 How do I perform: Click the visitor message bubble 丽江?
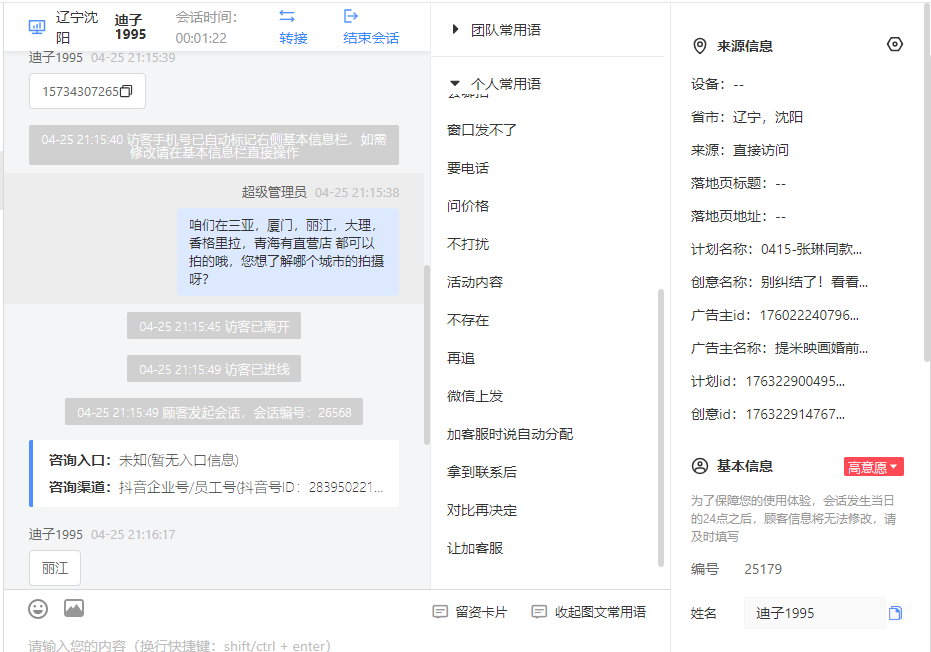[55, 568]
